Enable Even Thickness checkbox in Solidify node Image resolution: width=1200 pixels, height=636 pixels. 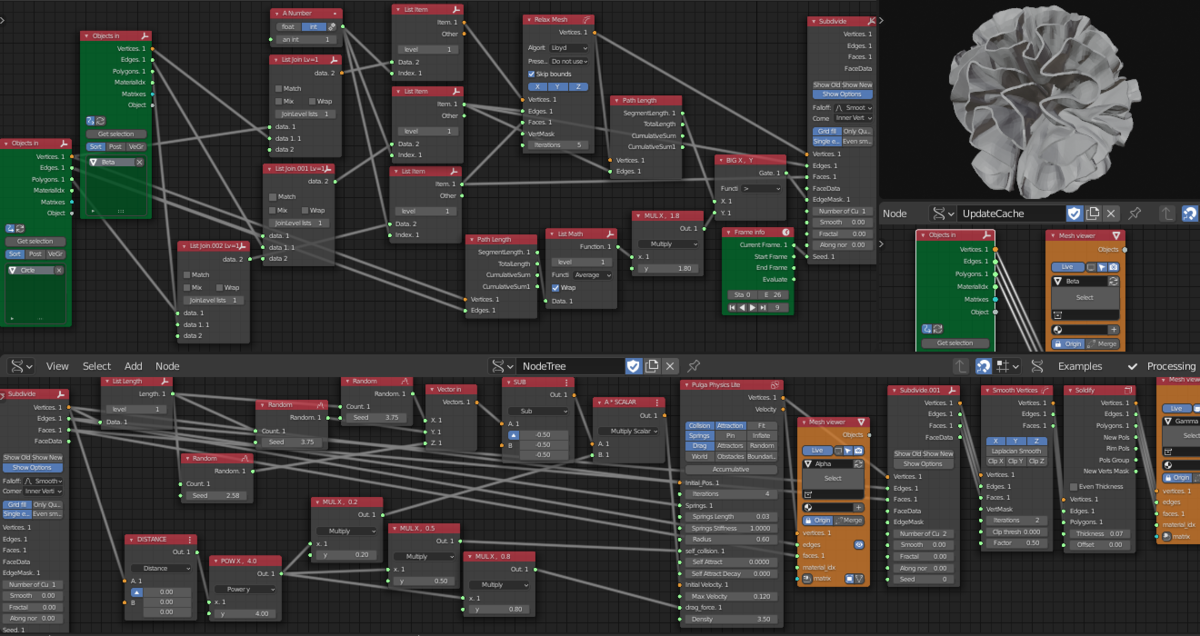pyautogui.click(x=1074, y=486)
